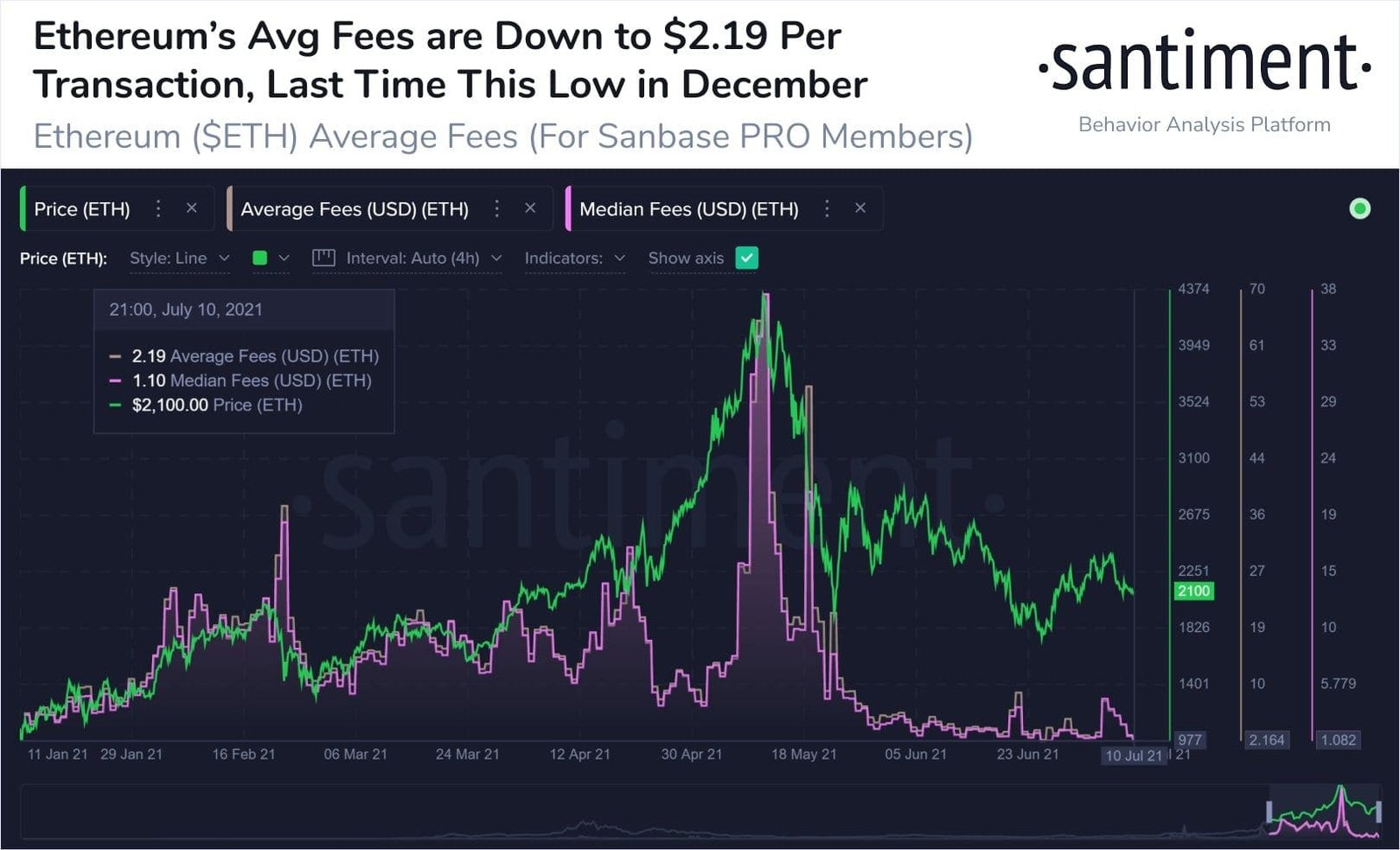Viewport: 1400px width, 850px height.
Task: Open the color picker arrow beside swatch
Action: tap(283, 258)
